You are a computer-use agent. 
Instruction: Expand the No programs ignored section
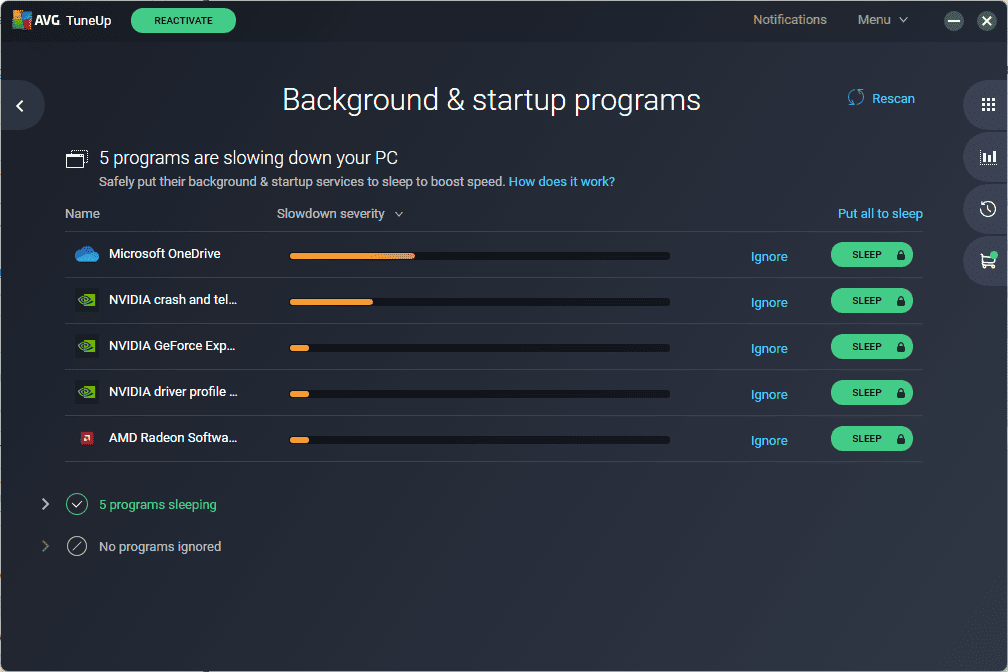pyautogui.click(x=46, y=547)
